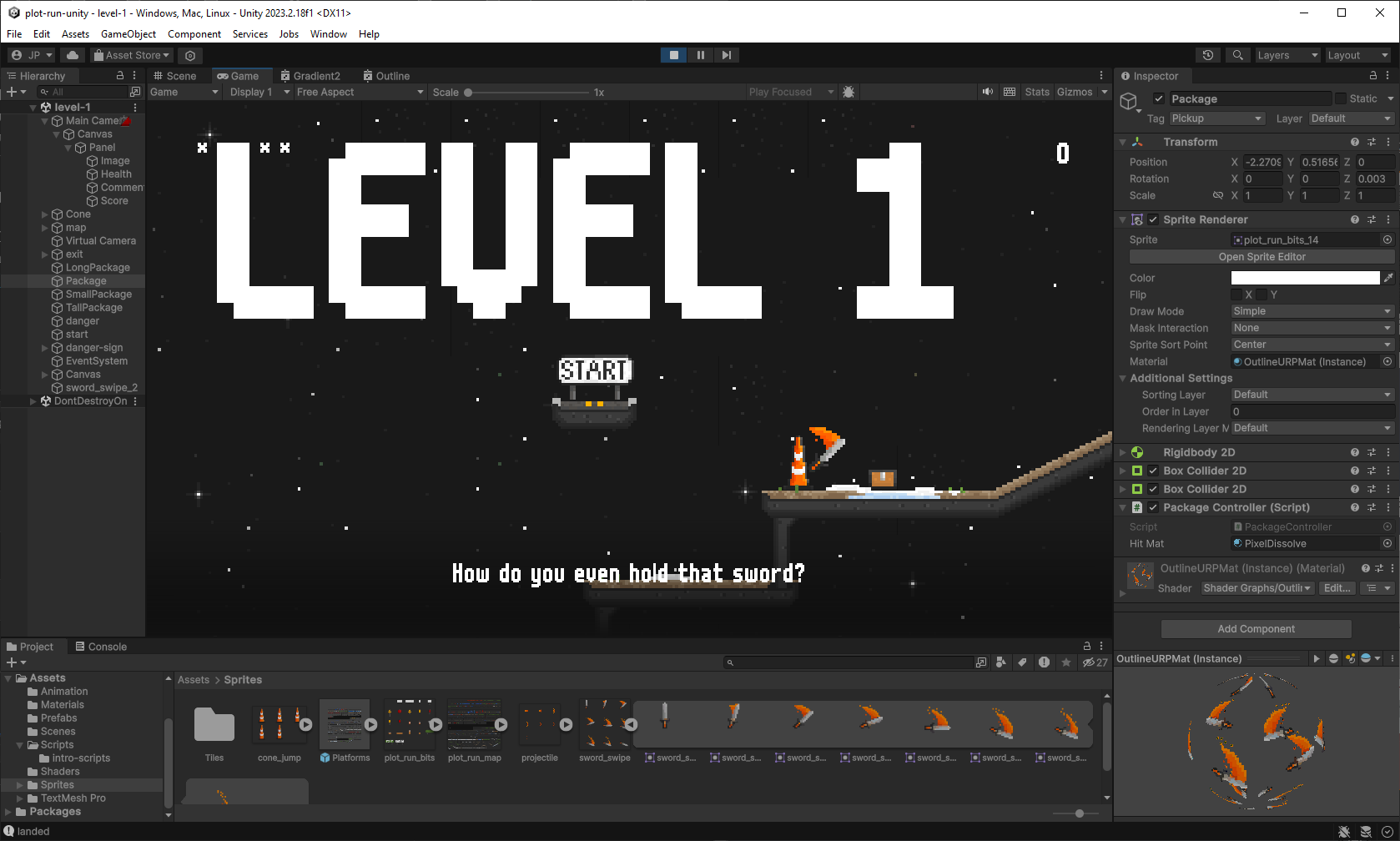Image resolution: width=1400 pixels, height=841 pixels.
Task: Open the GameObject menu
Action: tap(128, 34)
